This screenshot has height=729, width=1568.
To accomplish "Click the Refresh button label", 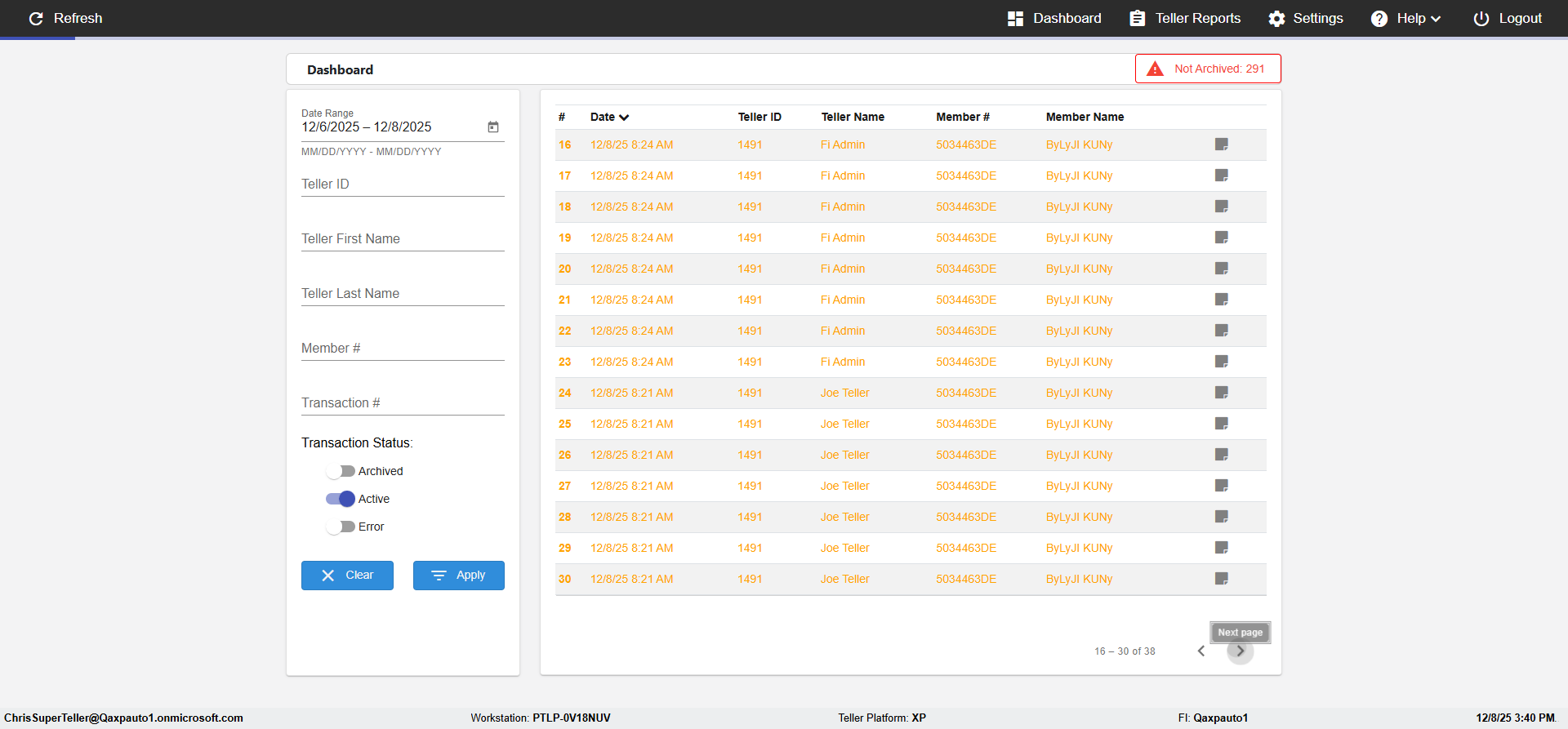I will coord(78,18).
